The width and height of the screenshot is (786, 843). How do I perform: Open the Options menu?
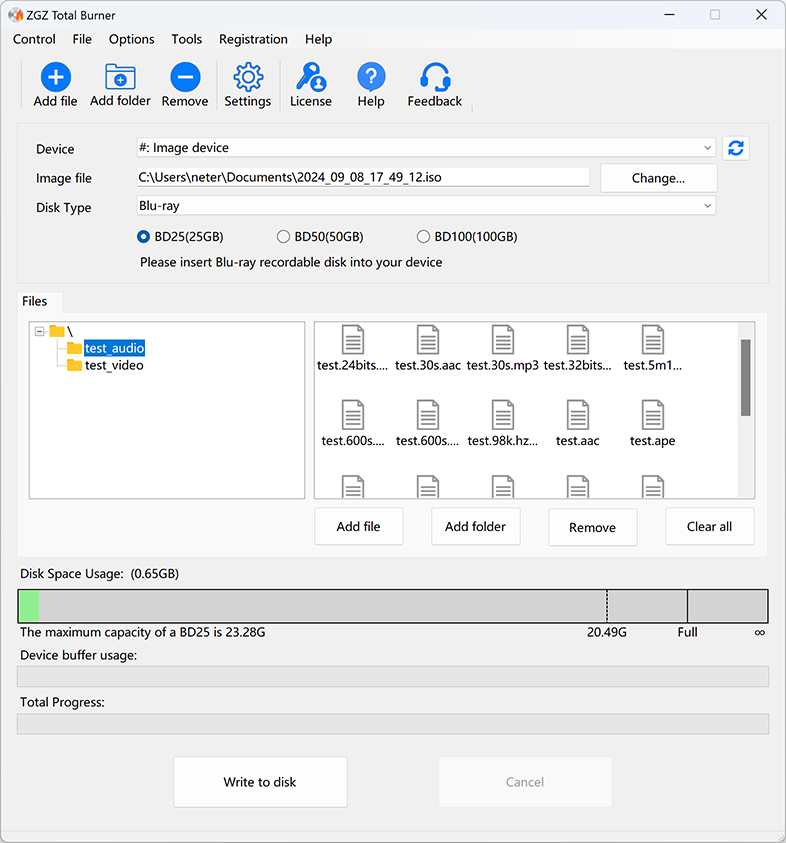132,39
